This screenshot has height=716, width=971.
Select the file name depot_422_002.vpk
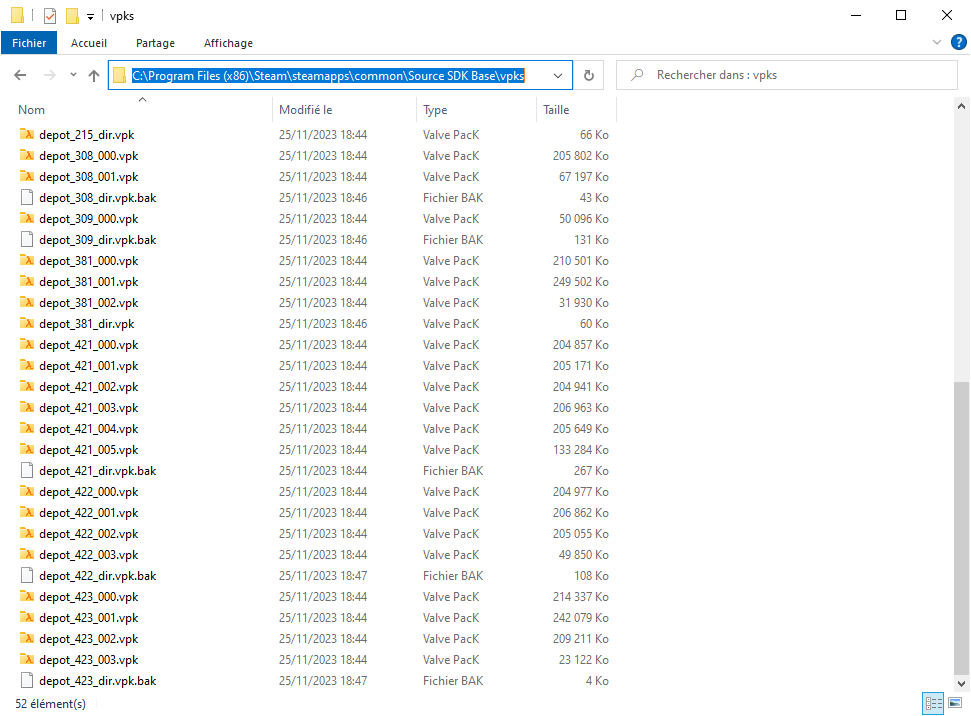pyautogui.click(x=89, y=534)
